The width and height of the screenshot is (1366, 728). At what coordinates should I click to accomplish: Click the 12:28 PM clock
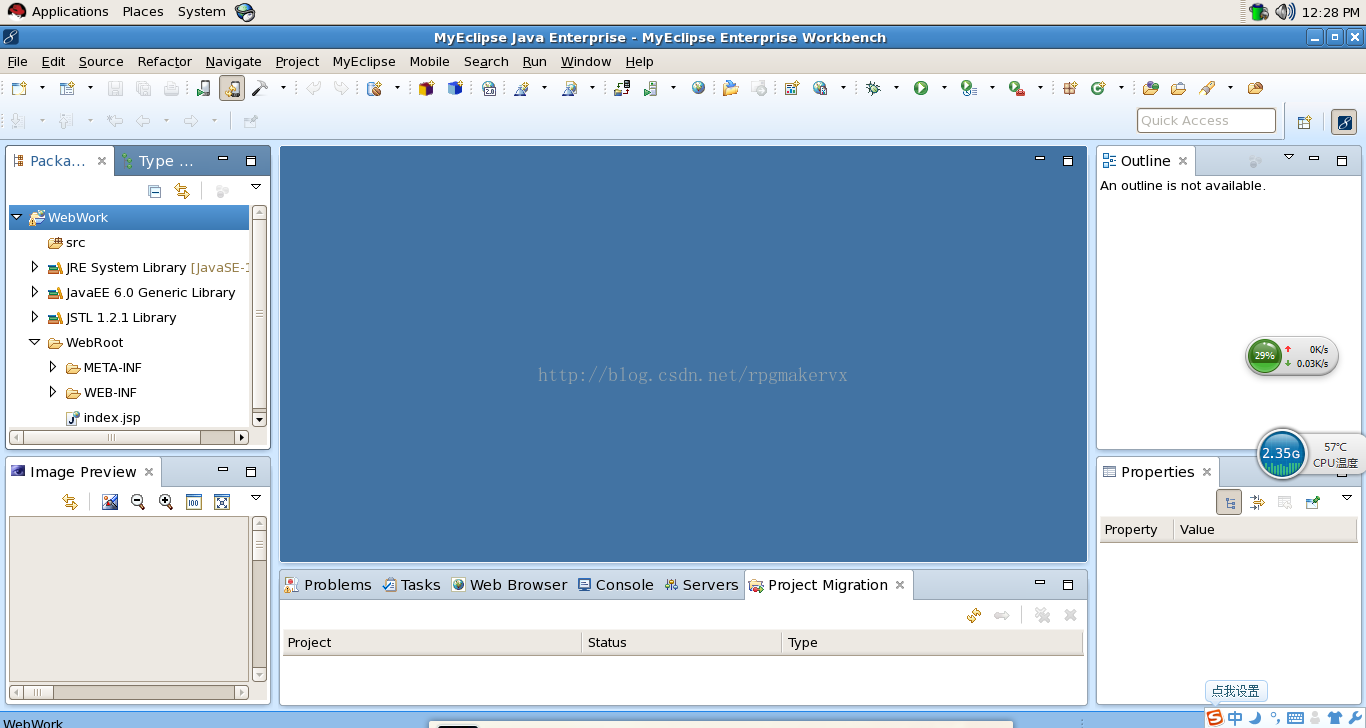point(1331,12)
